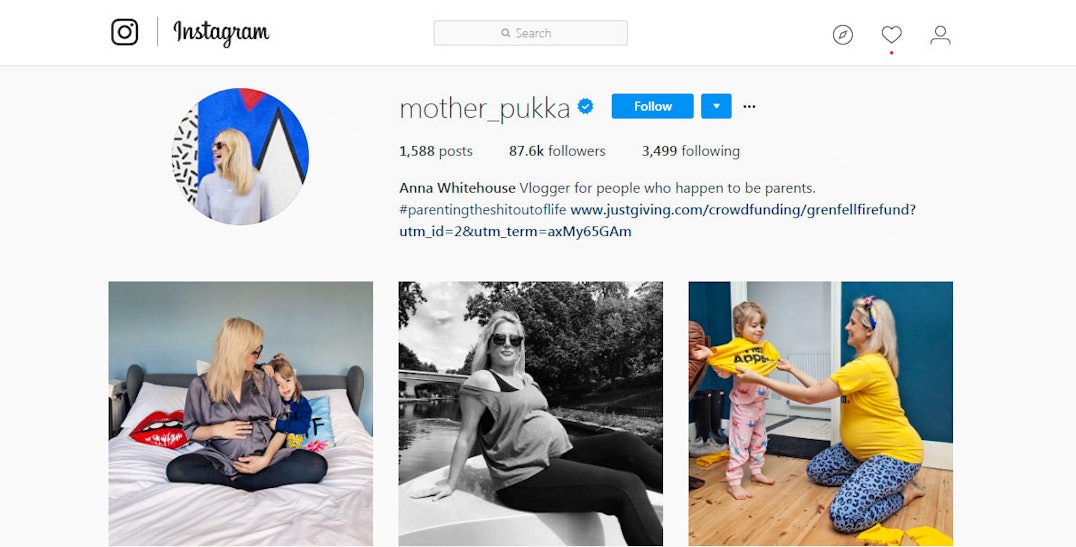Click the 1,588 posts count
The height and width of the screenshot is (547, 1076).
(436, 151)
